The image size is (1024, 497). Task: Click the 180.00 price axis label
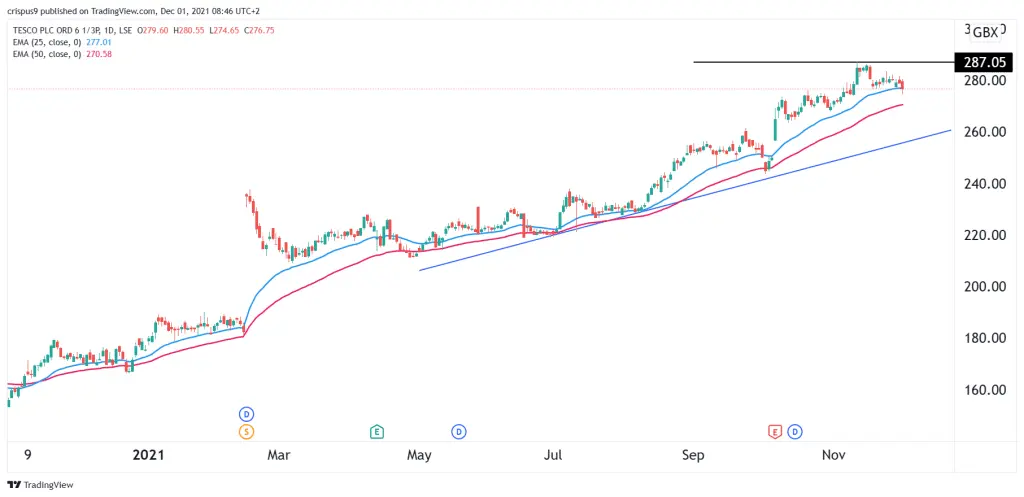point(984,338)
